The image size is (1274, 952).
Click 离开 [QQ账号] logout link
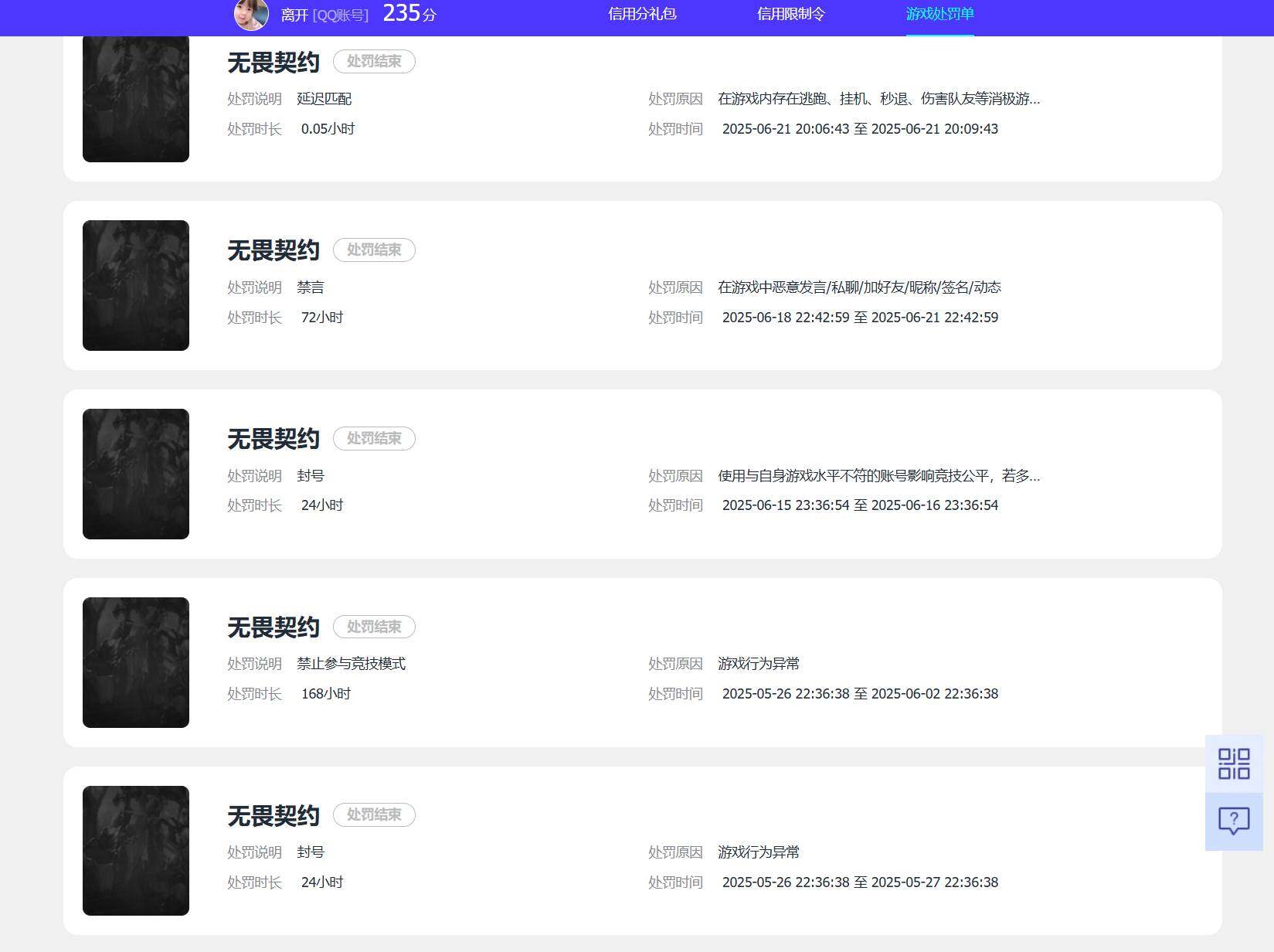pyautogui.click(x=324, y=15)
